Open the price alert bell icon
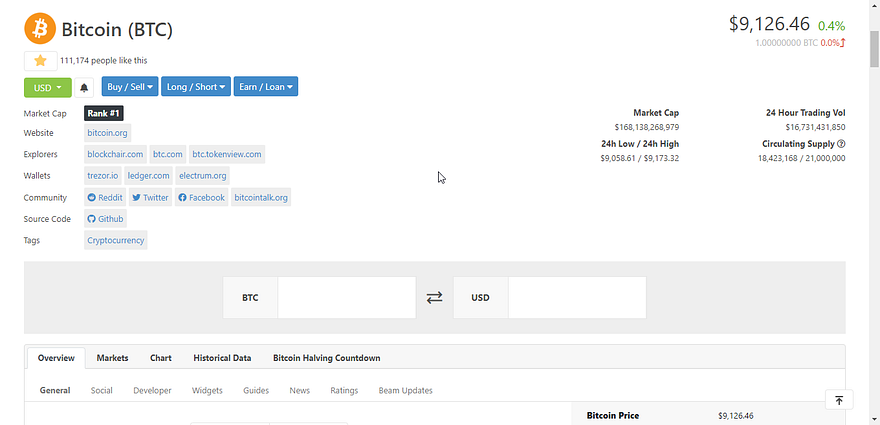 84,88
